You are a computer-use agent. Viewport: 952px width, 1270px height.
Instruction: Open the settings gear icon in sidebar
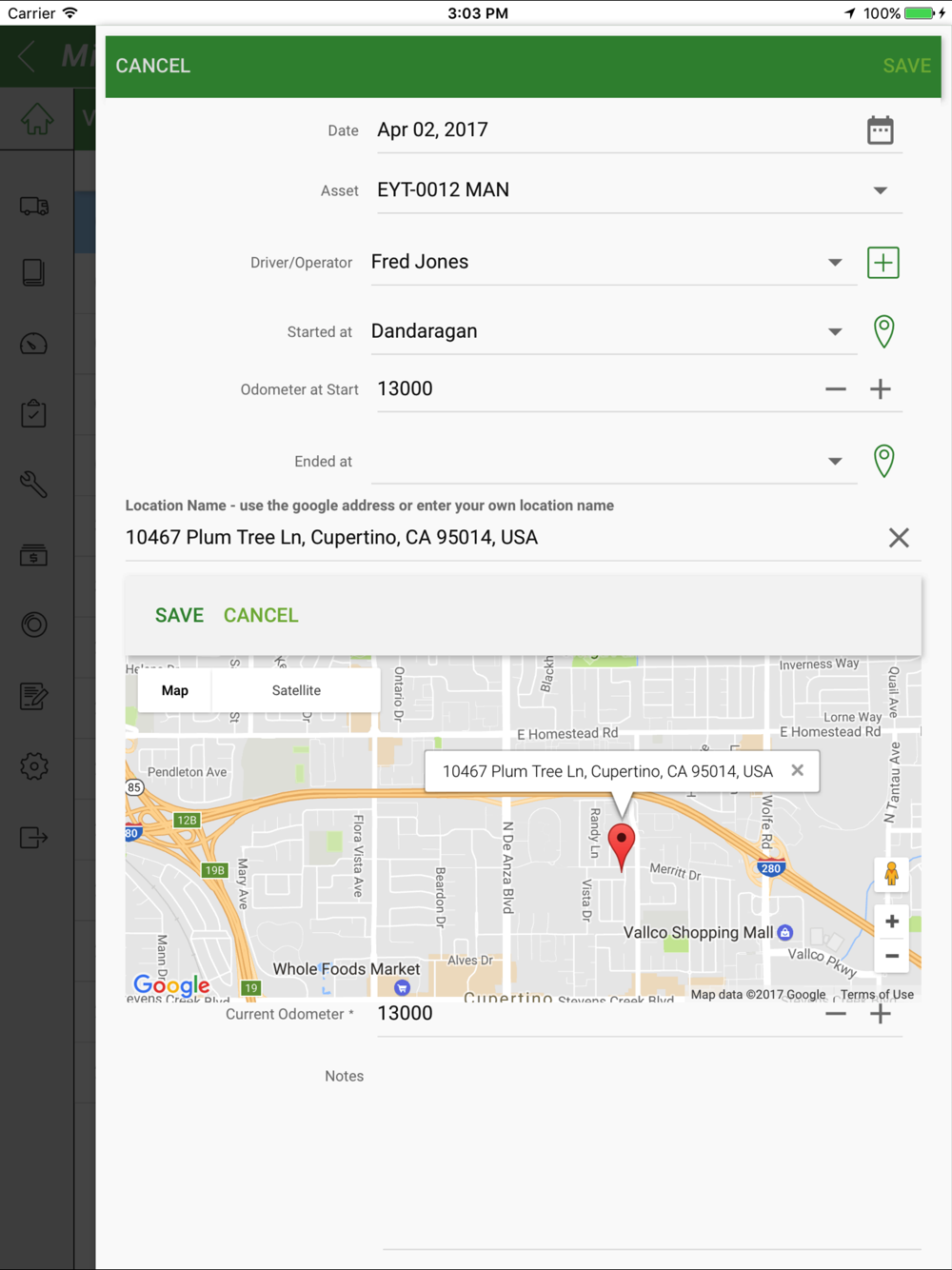tap(34, 766)
